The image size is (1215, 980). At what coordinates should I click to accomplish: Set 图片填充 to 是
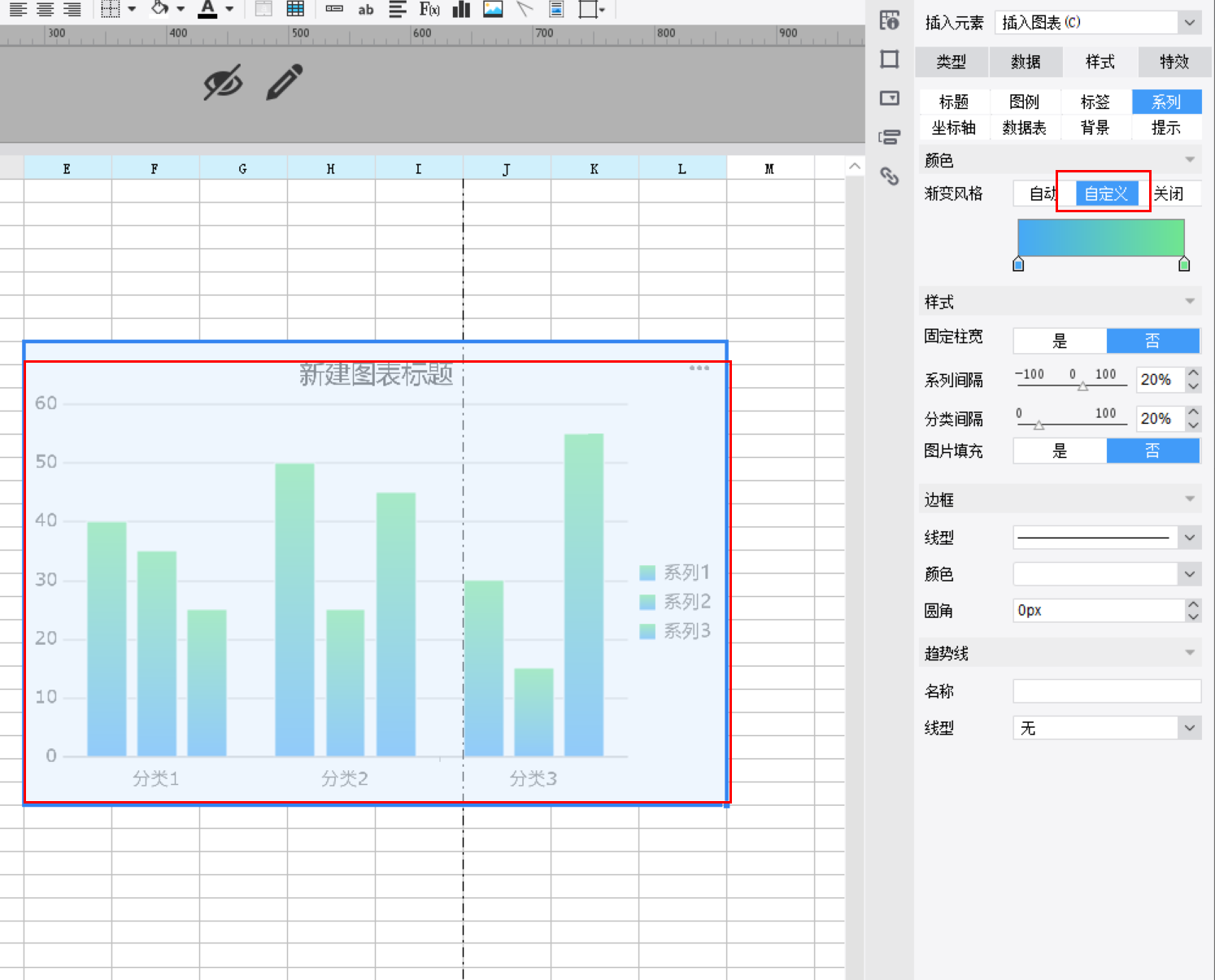tap(1060, 451)
